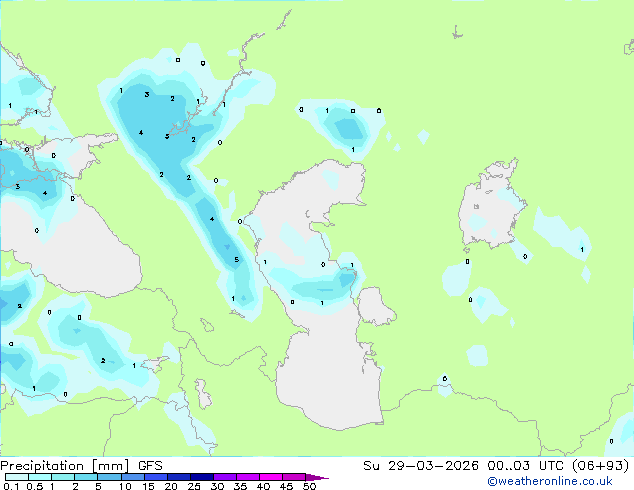Click the '30' legend scale label

pyautogui.click(x=217, y=486)
